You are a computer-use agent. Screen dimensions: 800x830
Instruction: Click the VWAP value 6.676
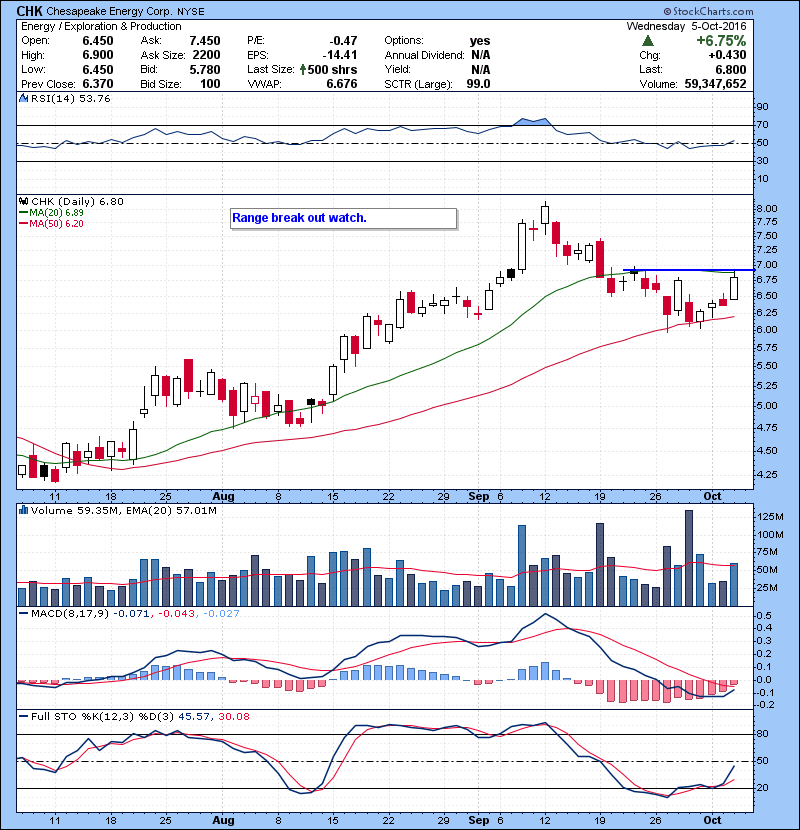point(342,84)
